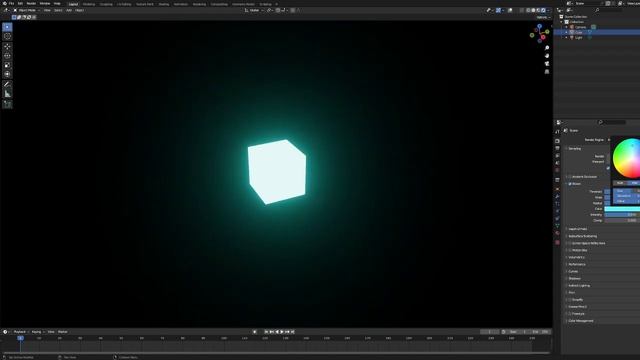640x360 pixels.
Task: Select the Add Cube tool
Action: [7, 104]
